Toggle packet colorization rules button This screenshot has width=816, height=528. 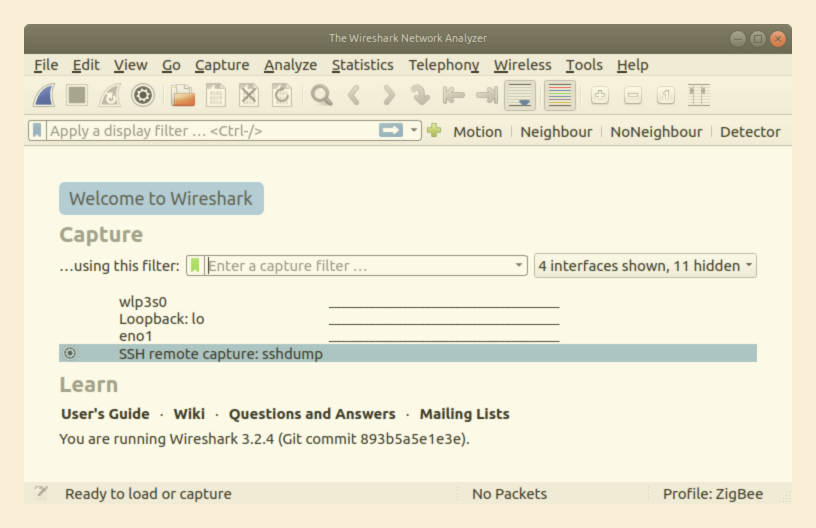tap(560, 96)
